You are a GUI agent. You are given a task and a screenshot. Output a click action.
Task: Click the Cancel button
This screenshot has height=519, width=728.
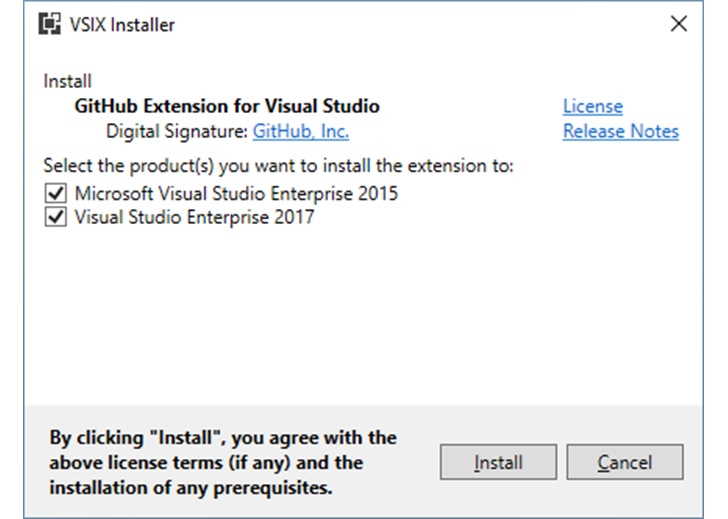point(625,462)
